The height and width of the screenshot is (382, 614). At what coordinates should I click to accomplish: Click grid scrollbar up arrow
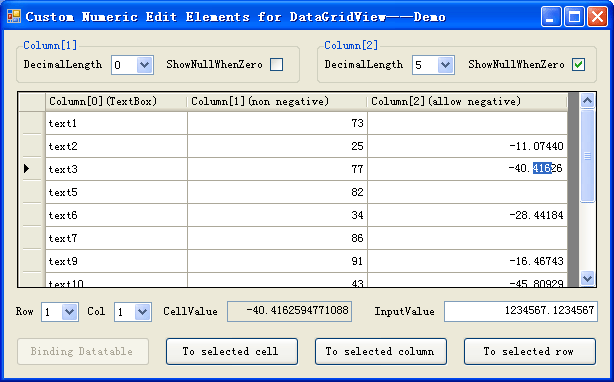(587, 101)
